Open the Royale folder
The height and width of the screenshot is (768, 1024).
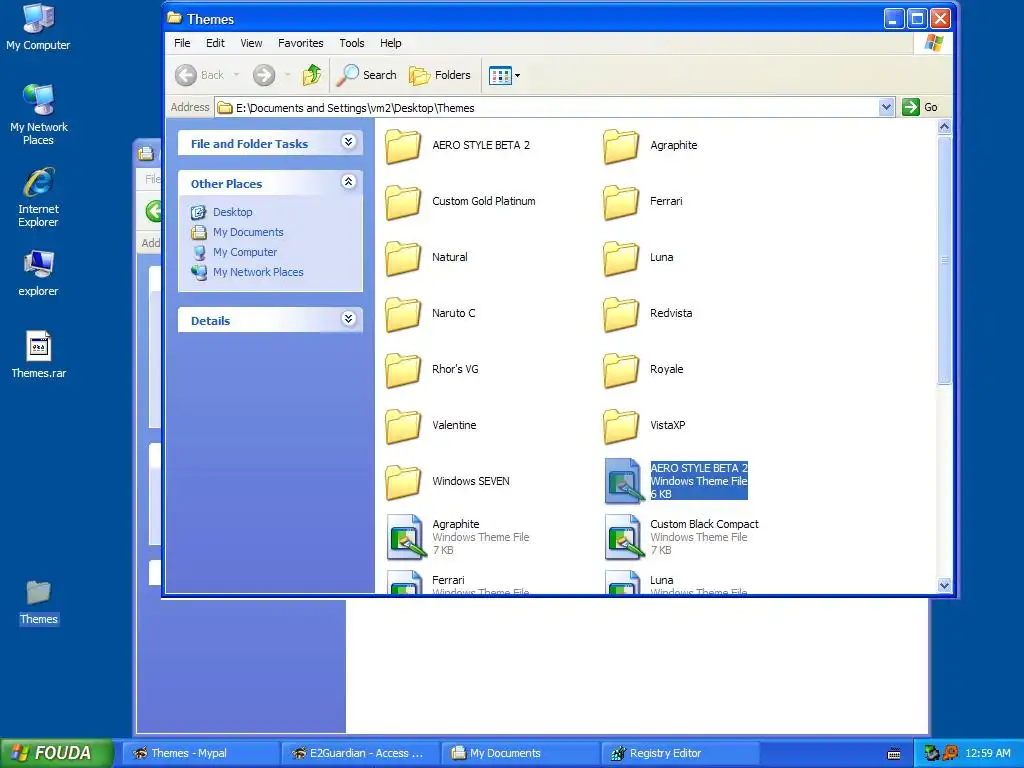(x=643, y=370)
